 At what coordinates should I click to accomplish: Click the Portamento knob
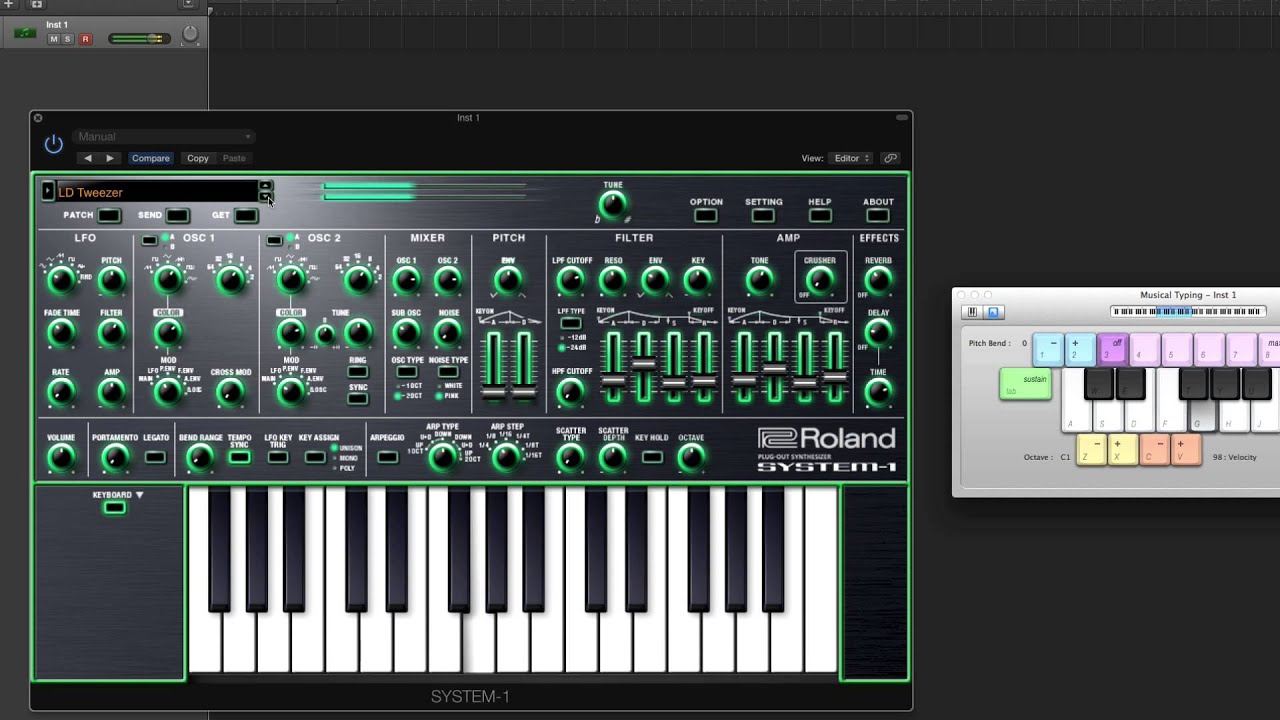tap(115, 458)
